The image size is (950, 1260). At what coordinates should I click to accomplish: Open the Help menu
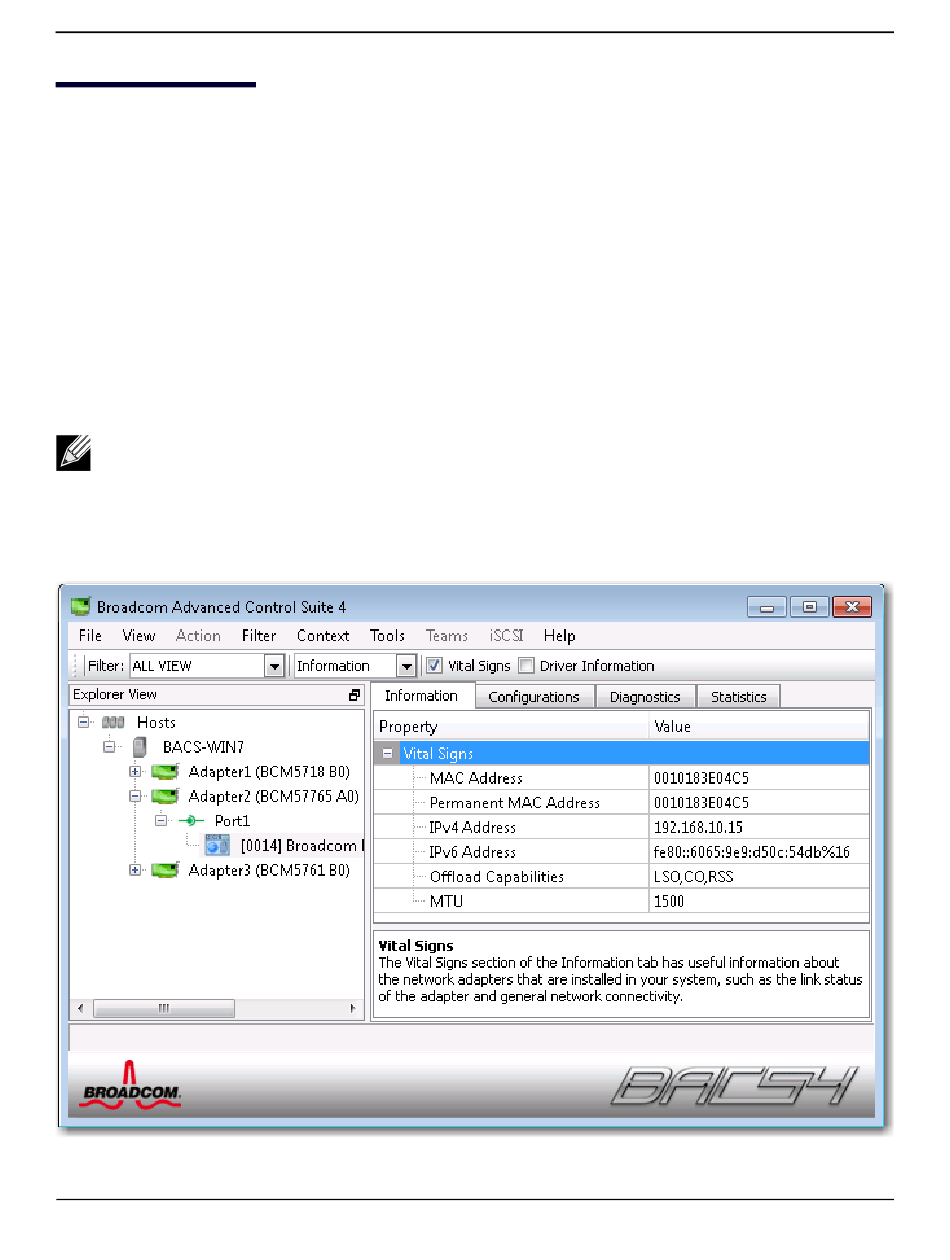pos(559,636)
